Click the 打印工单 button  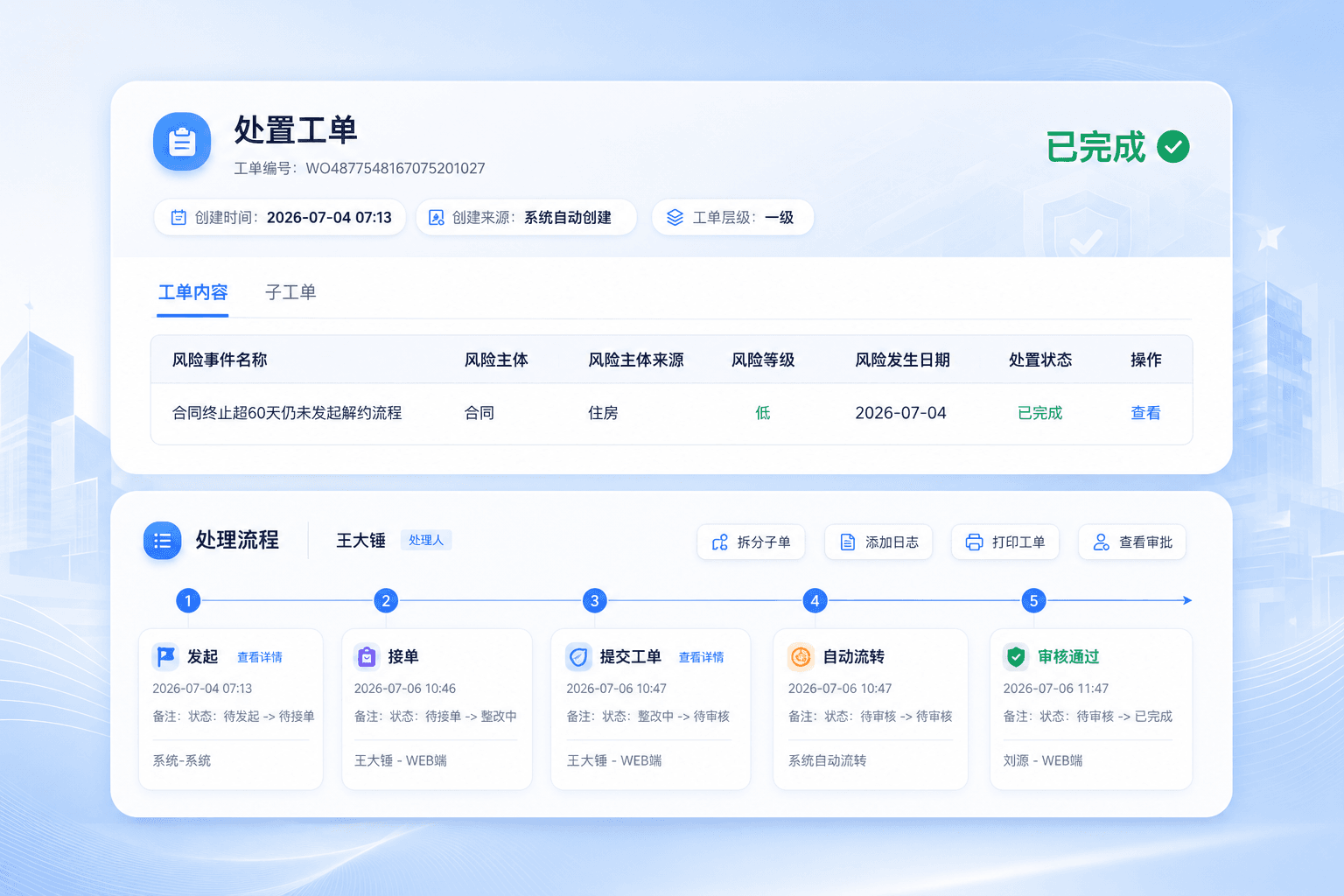(x=1005, y=542)
